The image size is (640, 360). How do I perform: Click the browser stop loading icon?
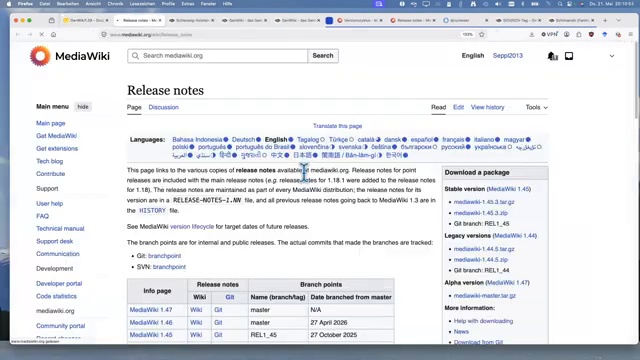tap(42, 35)
